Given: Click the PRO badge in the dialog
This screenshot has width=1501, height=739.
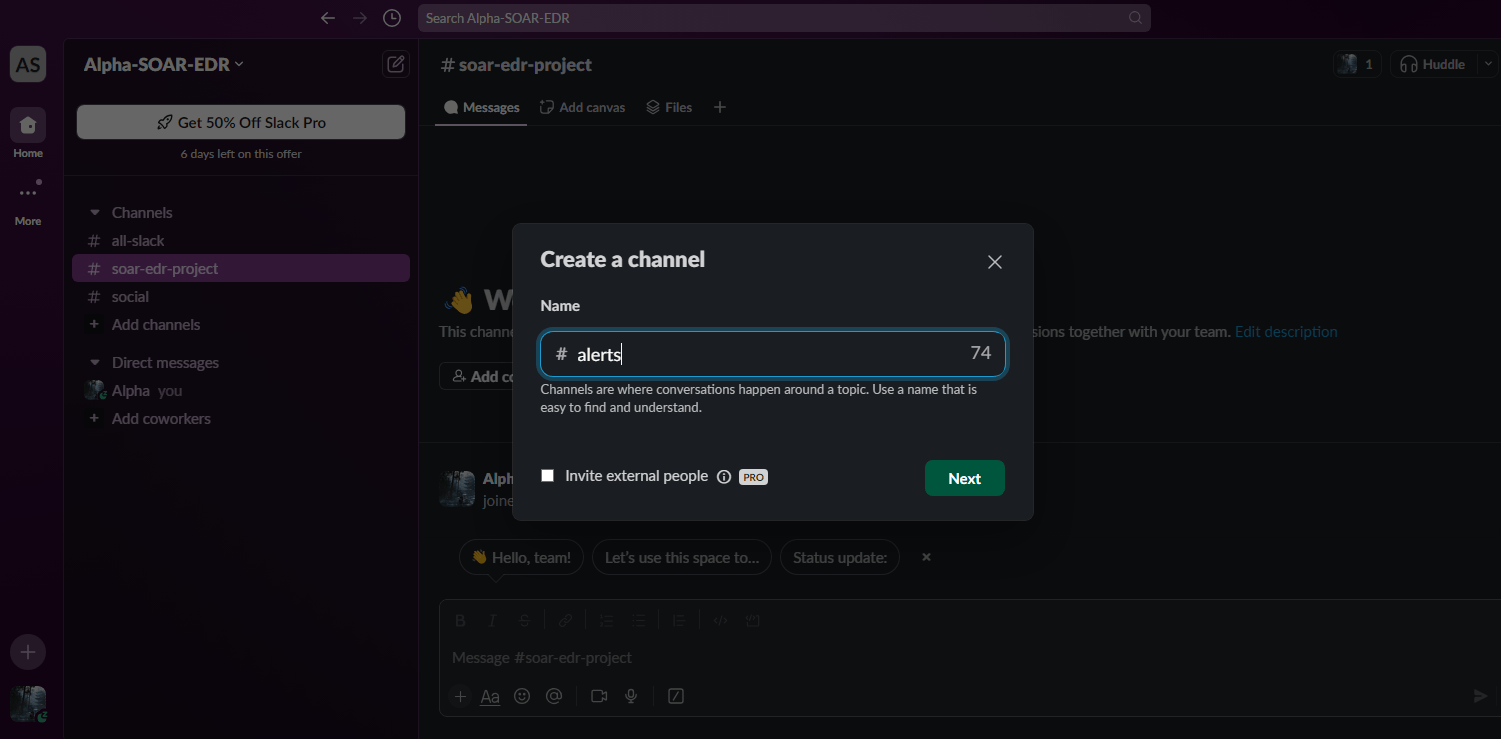Looking at the screenshot, I should [x=753, y=477].
